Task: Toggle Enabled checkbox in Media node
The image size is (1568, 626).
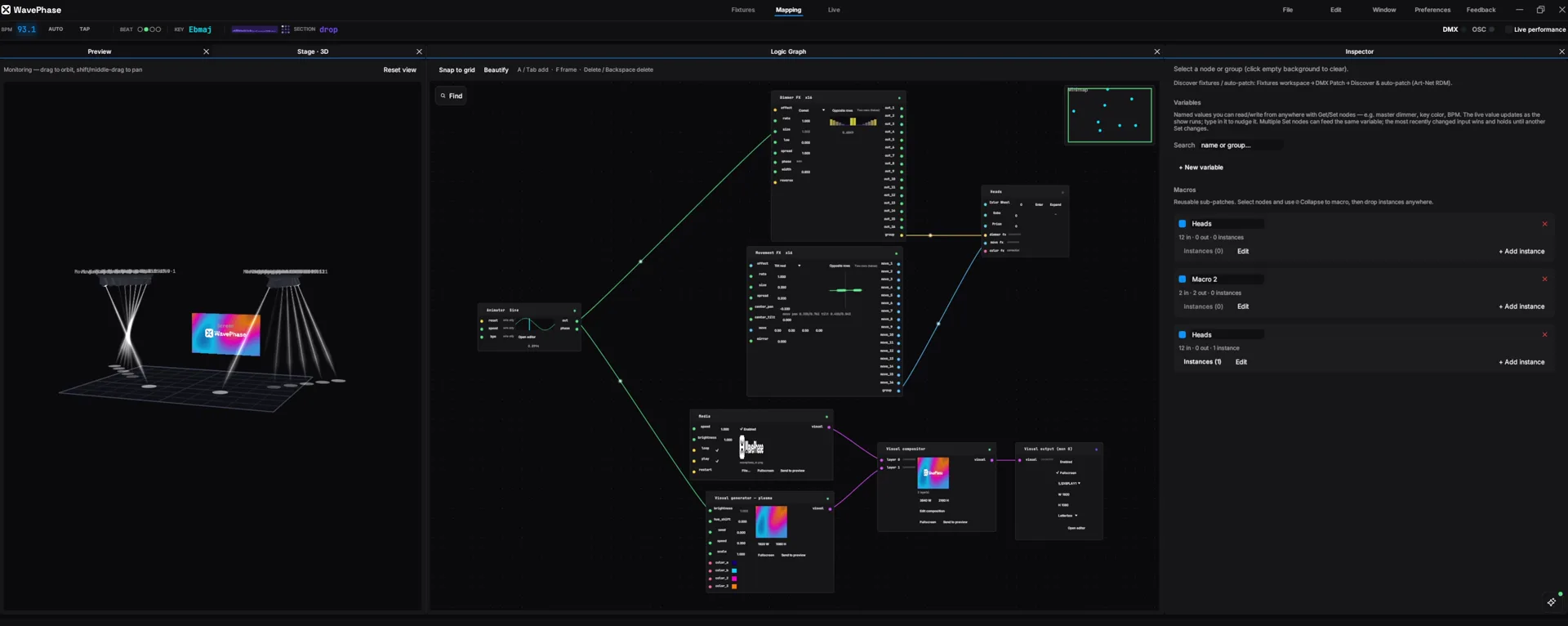Action: pos(748,429)
